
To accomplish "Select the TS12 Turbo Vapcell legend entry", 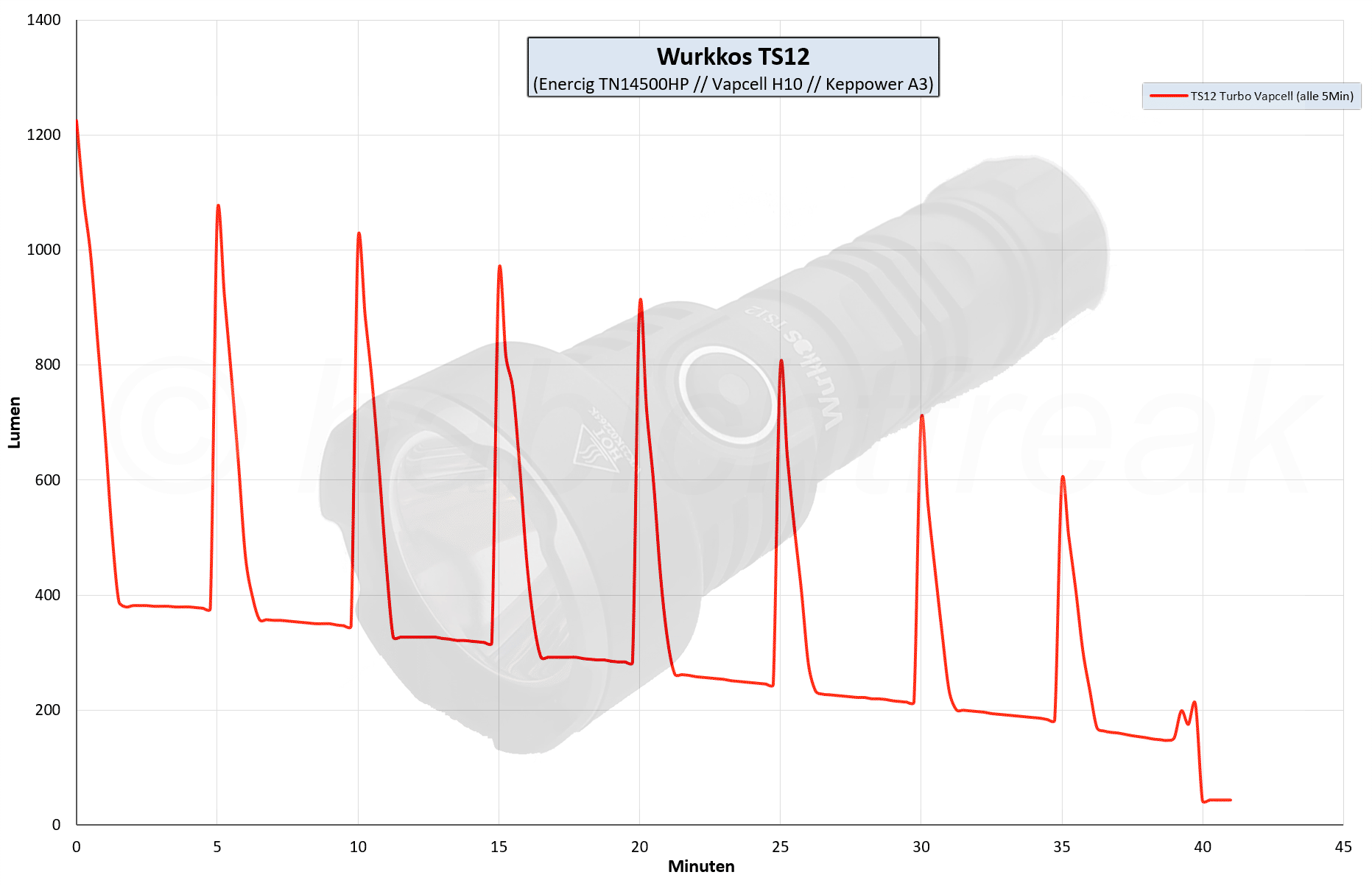I will (1271, 96).
